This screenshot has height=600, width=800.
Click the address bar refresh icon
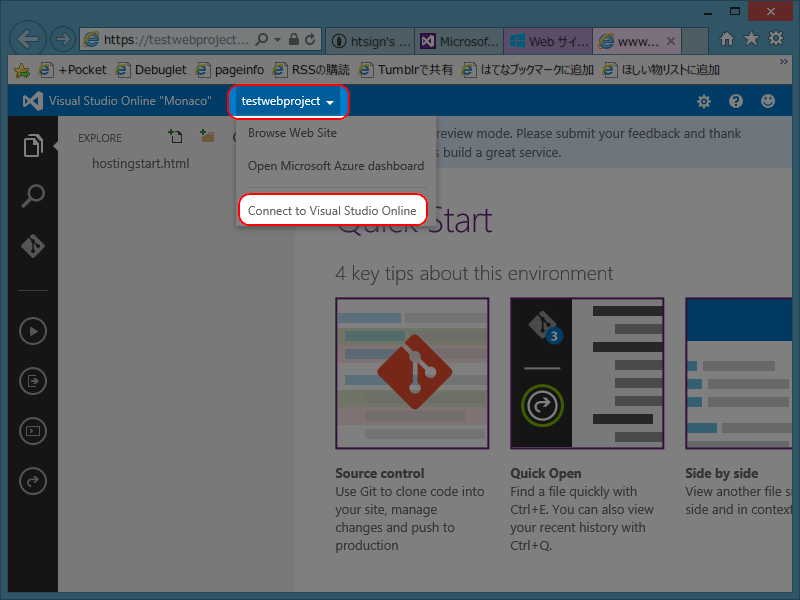pyautogui.click(x=310, y=39)
